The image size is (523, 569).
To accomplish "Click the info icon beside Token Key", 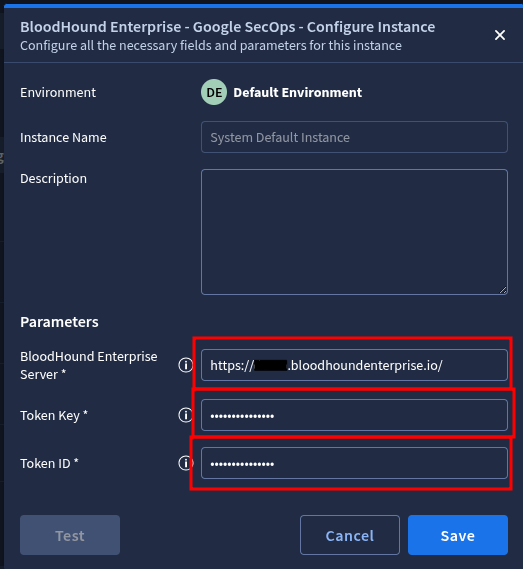I will coord(185,415).
